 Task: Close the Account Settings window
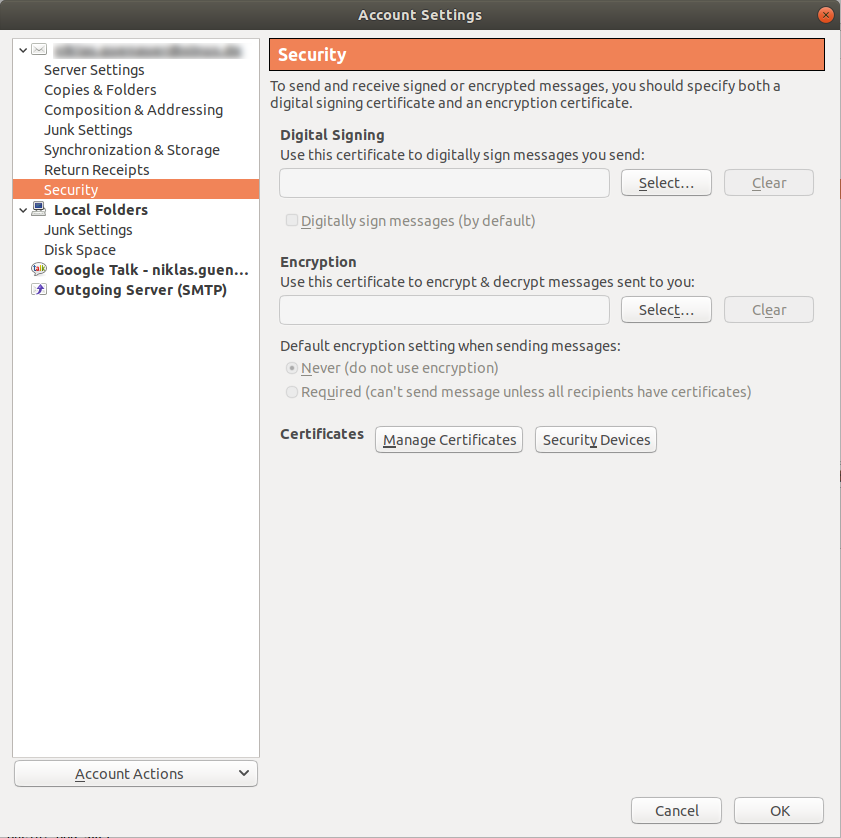tap(825, 15)
